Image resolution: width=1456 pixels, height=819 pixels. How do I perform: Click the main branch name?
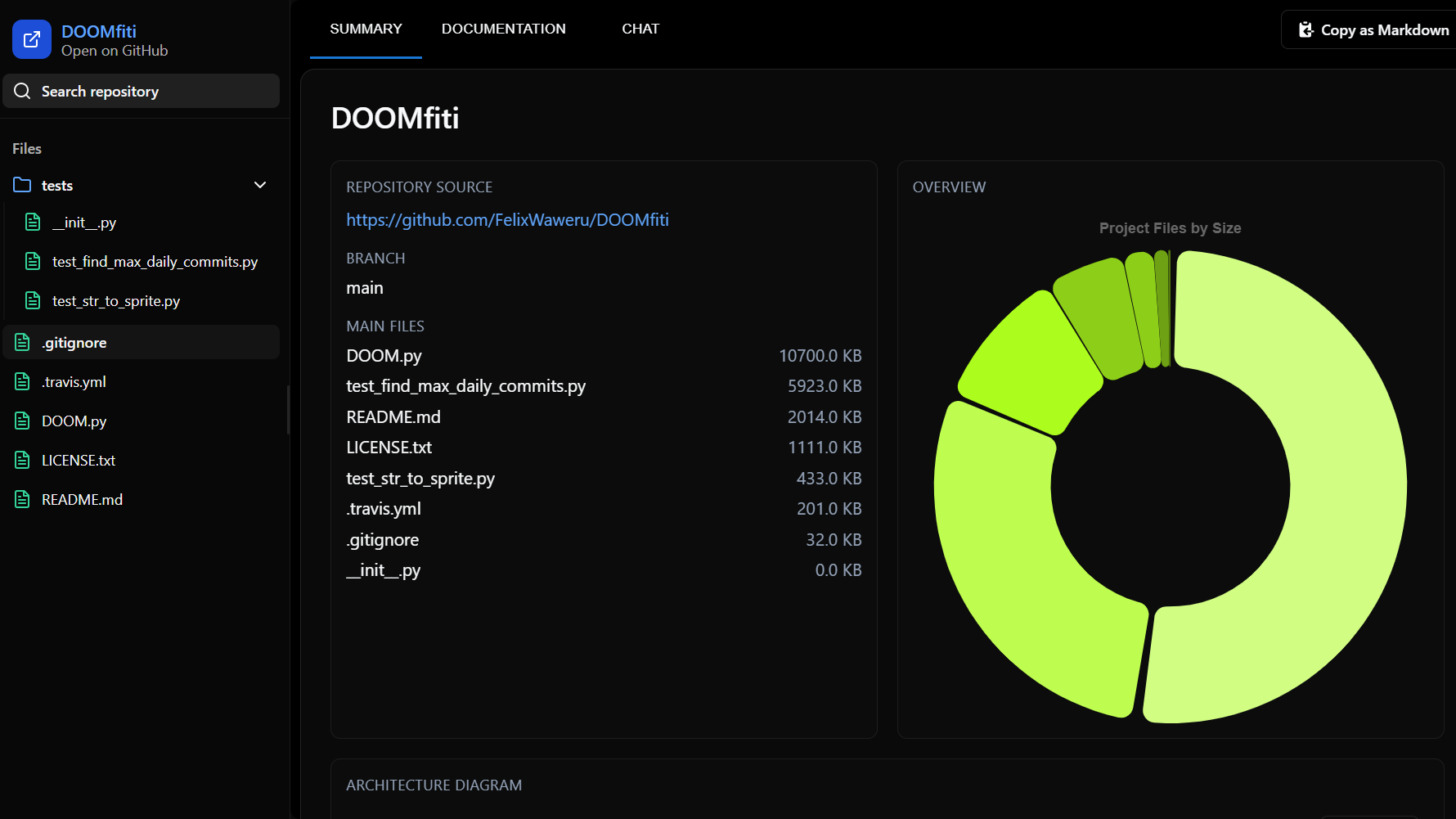click(x=365, y=287)
